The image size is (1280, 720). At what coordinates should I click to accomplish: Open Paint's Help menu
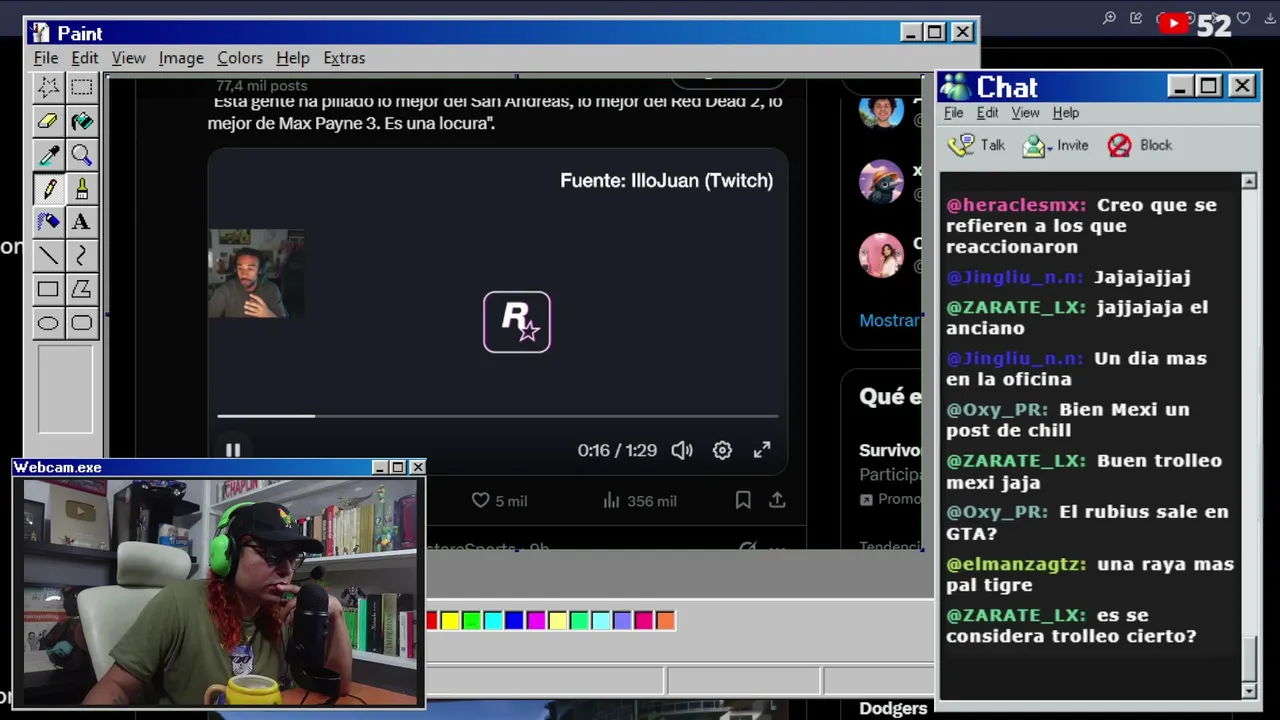tap(293, 58)
